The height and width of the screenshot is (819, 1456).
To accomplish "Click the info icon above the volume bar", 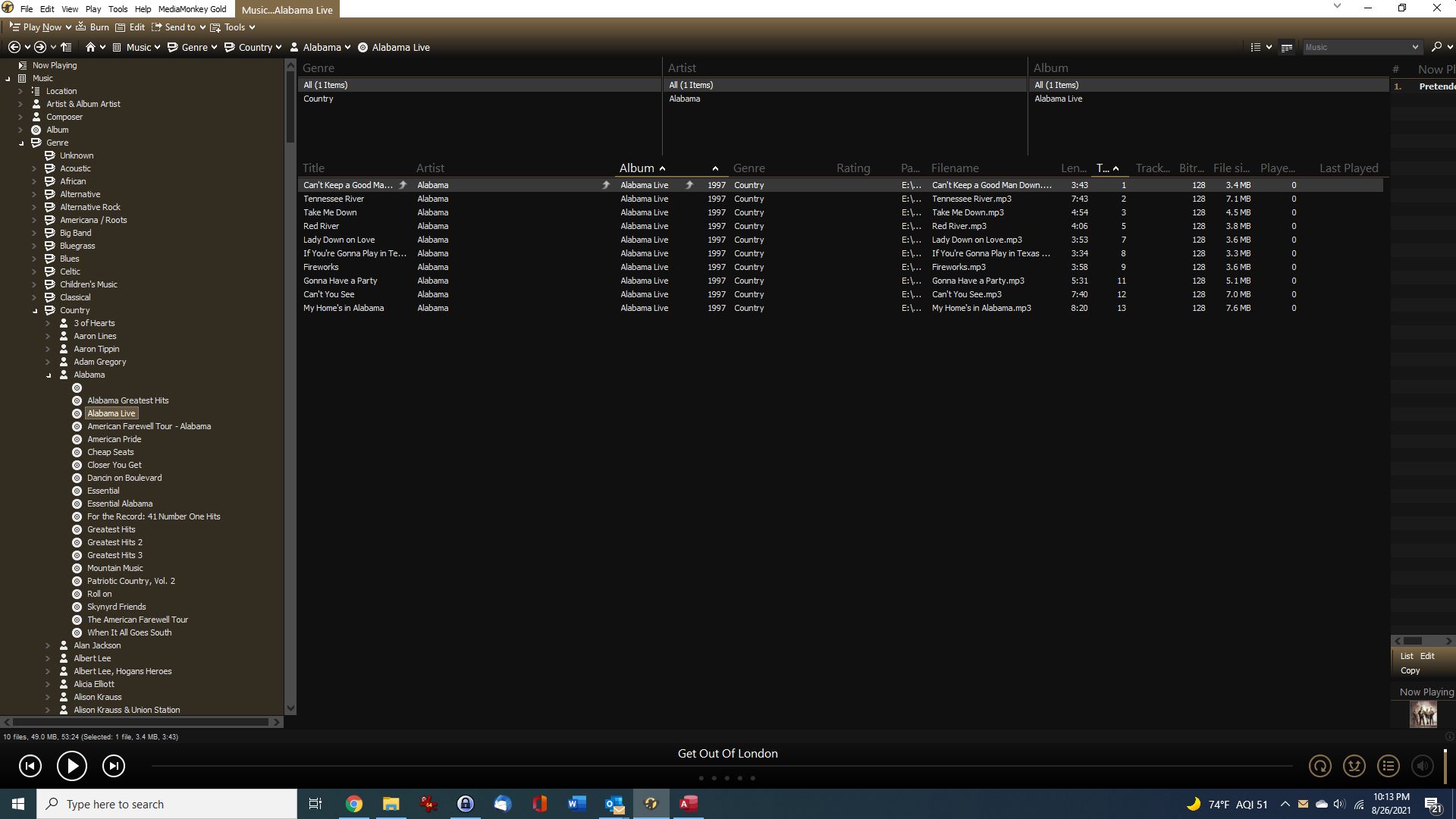I will point(1449,737).
